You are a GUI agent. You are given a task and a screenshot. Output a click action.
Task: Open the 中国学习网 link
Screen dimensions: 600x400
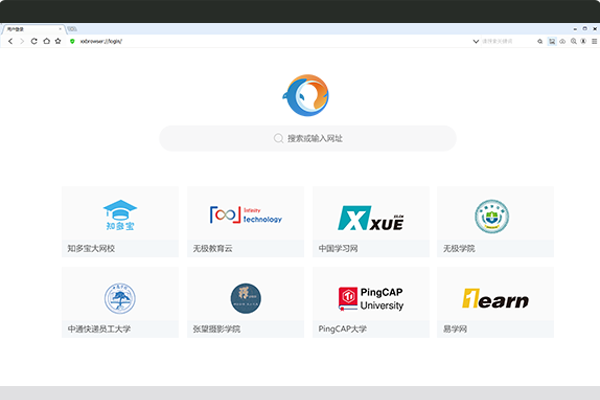(338, 248)
